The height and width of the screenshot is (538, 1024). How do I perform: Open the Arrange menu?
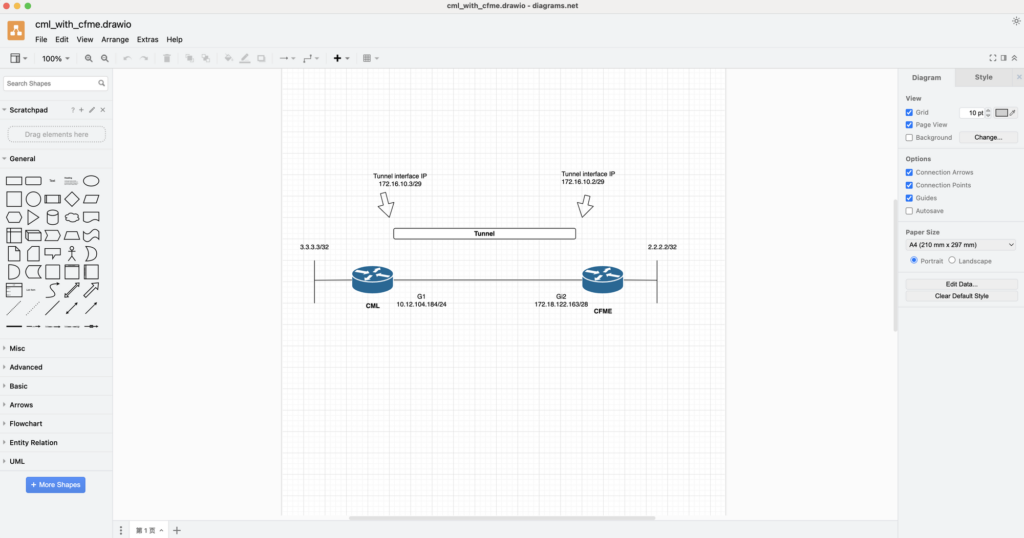[x=115, y=40]
